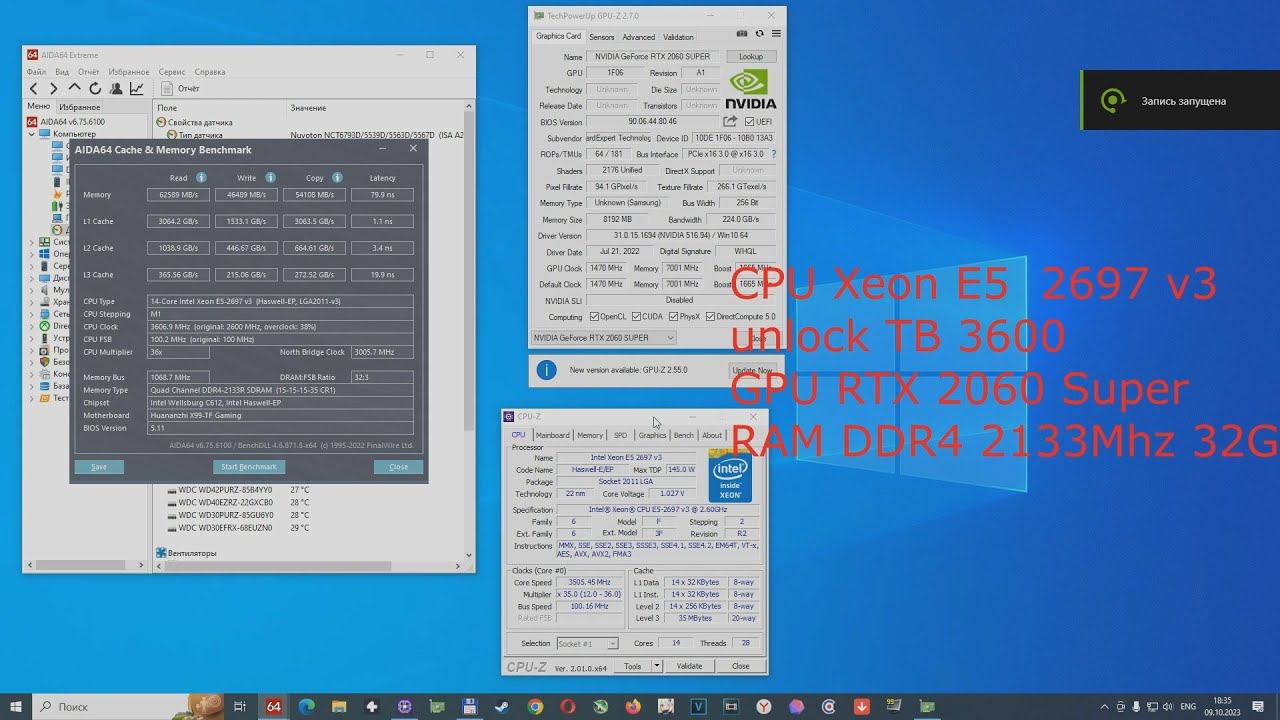The width and height of the screenshot is (1280, 720).
Task: Open Firefox from the taskbar
Action: 633,706
